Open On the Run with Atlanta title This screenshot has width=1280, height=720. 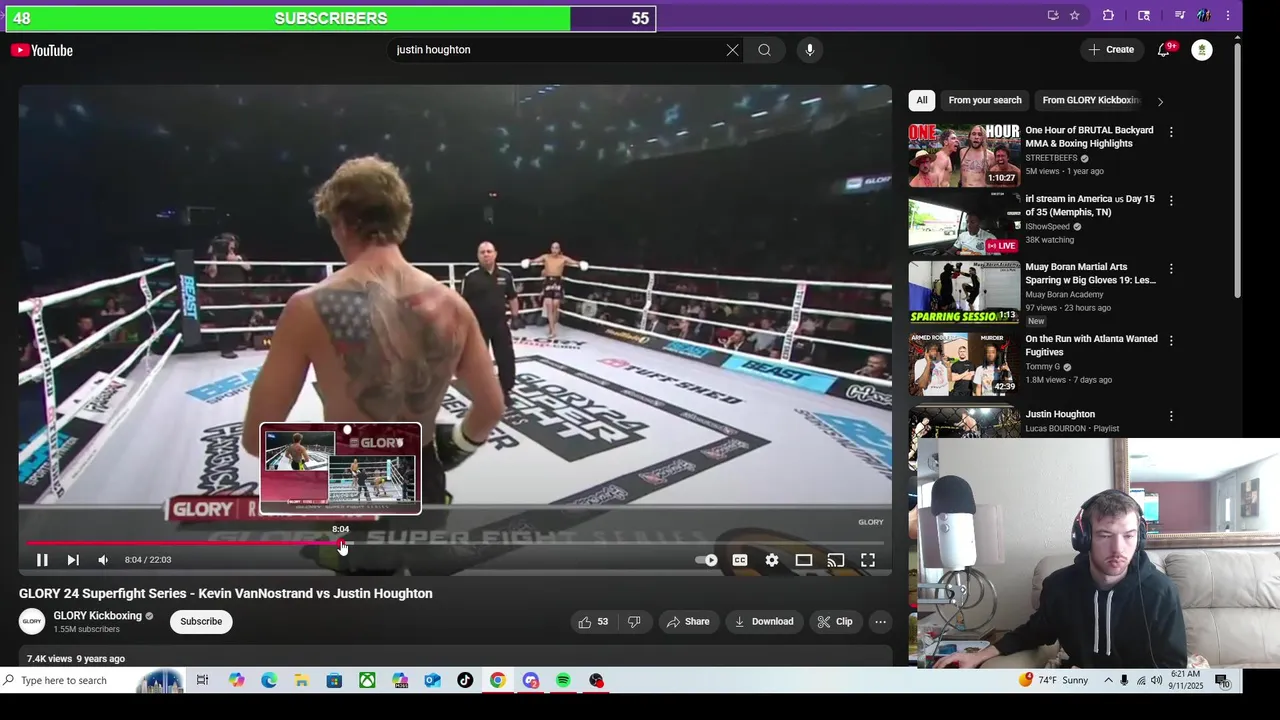pos(1091,345)
